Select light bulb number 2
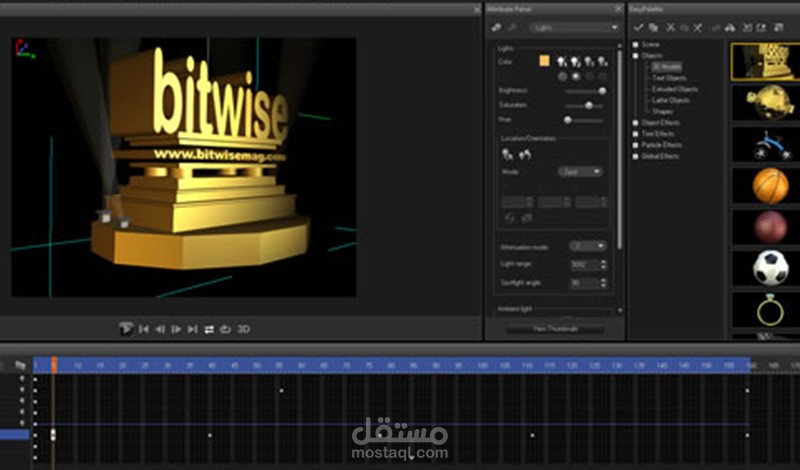 point(576,62)
